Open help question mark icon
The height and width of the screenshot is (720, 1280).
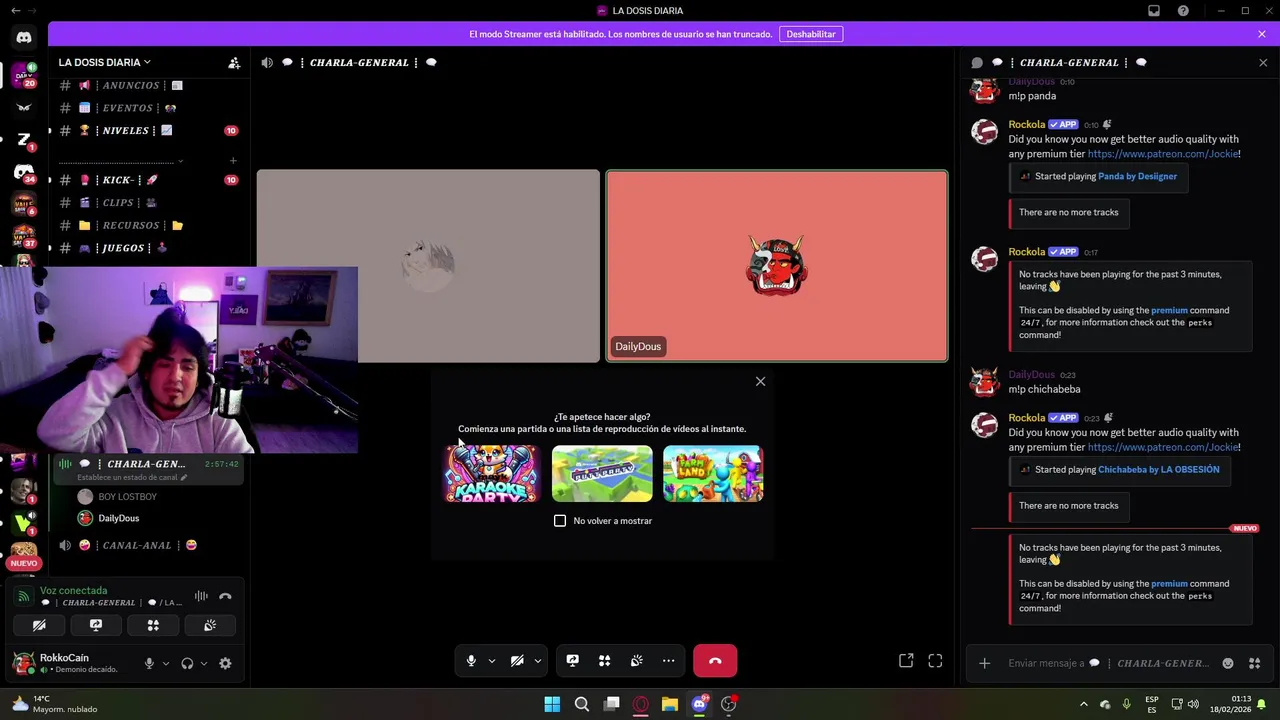[x=1184, y=11]
